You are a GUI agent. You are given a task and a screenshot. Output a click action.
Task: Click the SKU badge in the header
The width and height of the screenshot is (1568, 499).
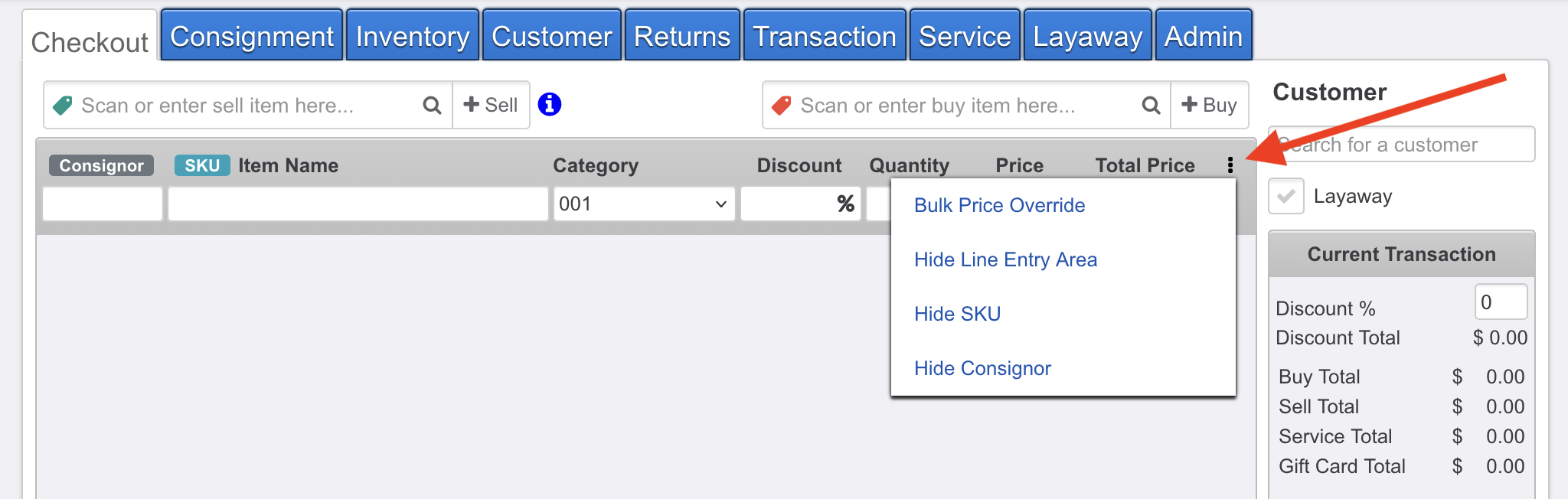coord(202,165)
